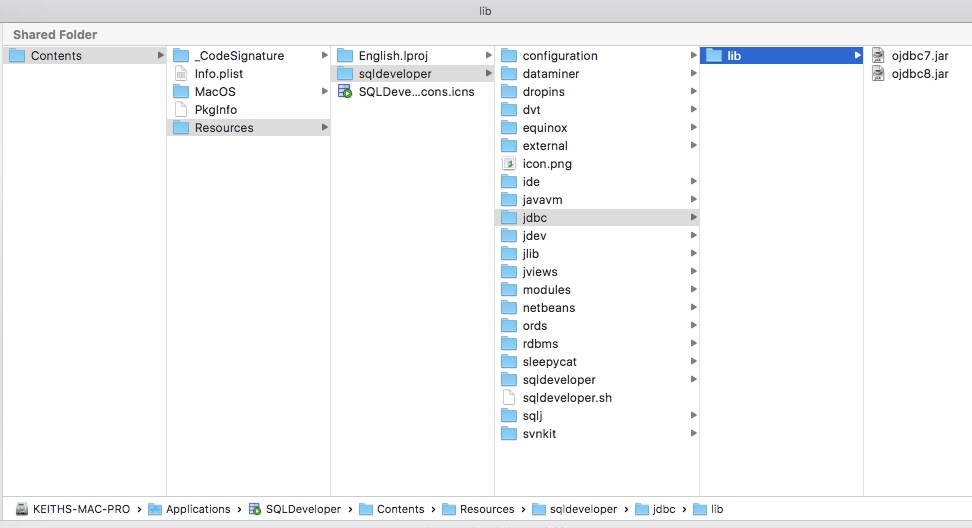Click the Contents folder icon in first column
Viewport: 972px width, 528px height.
(17, 56)
